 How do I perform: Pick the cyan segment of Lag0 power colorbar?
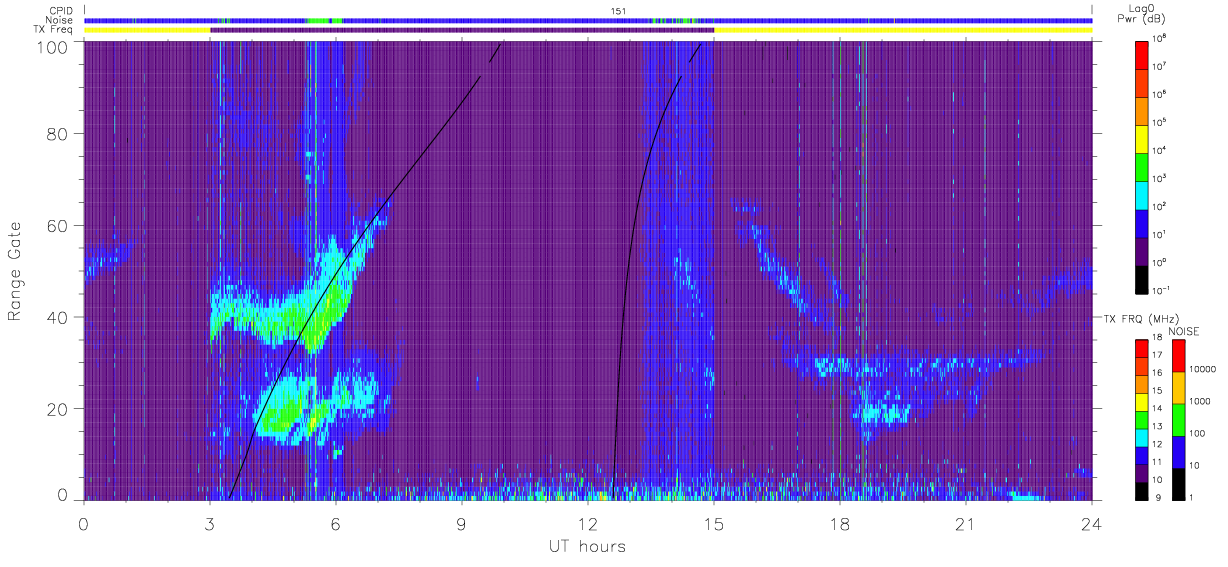tap(1142, 194)
